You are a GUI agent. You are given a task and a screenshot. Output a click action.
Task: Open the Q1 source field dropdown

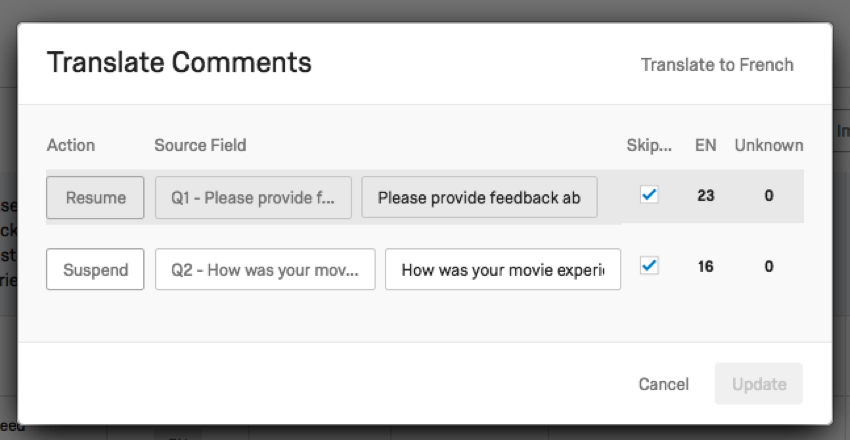[x=253, y=197]
